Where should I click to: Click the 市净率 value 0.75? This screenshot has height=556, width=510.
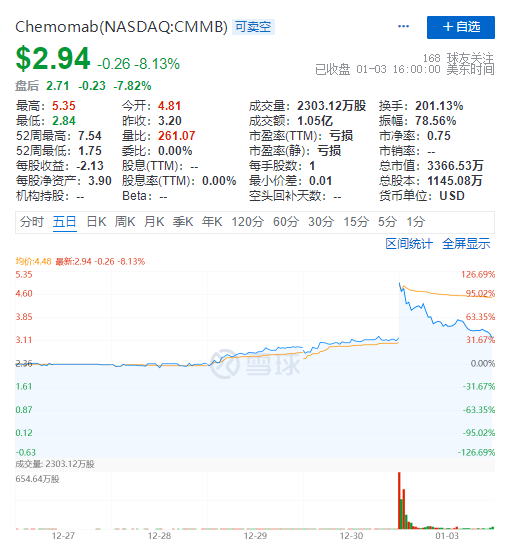coord(439,136)
